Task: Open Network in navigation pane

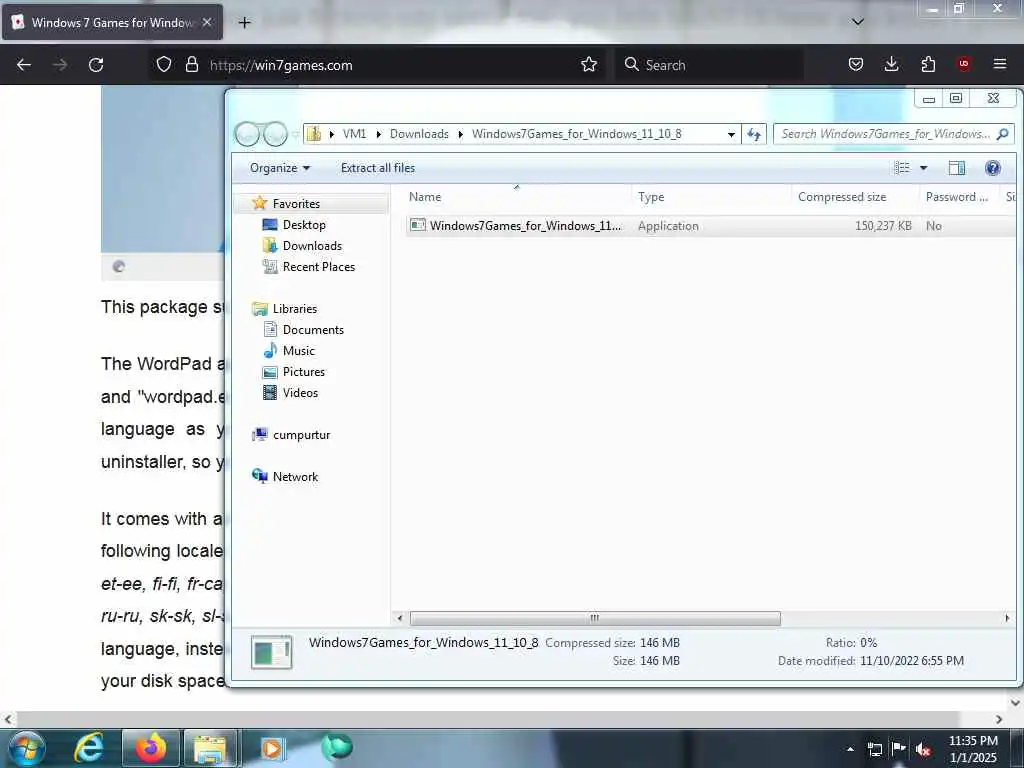Action: (295, 477)
